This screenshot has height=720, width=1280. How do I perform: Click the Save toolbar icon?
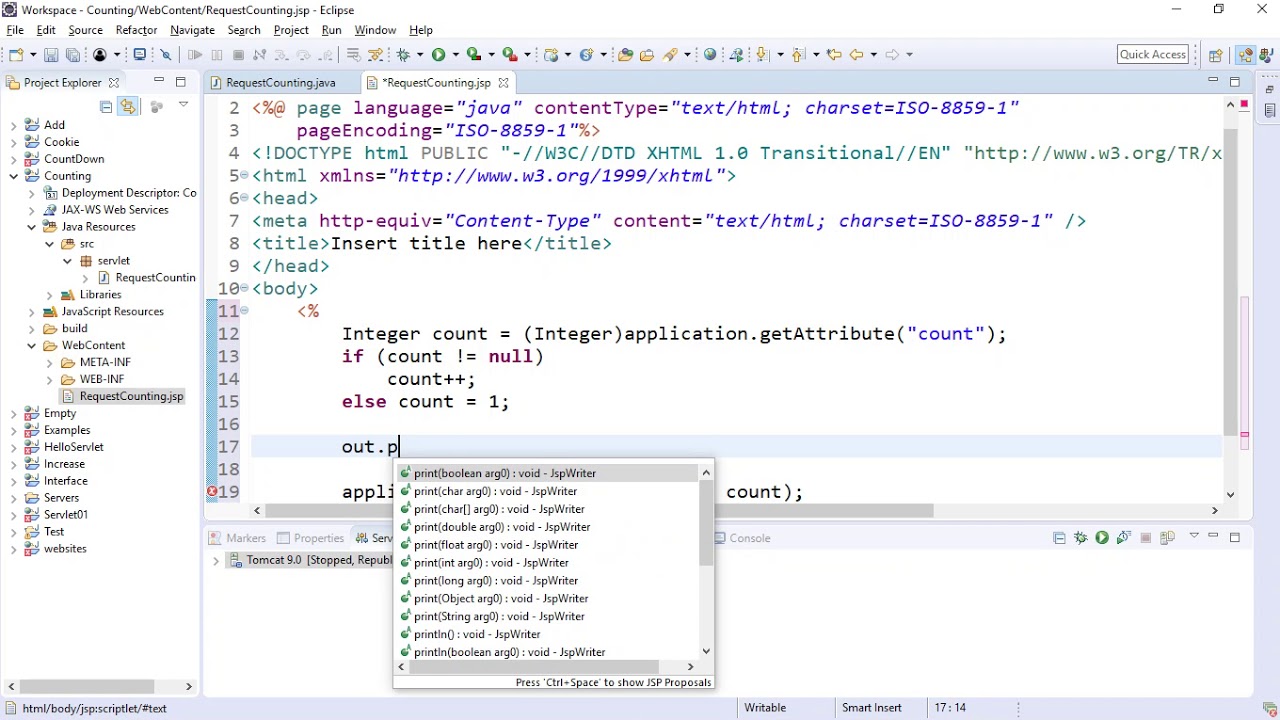pos(51,55)
